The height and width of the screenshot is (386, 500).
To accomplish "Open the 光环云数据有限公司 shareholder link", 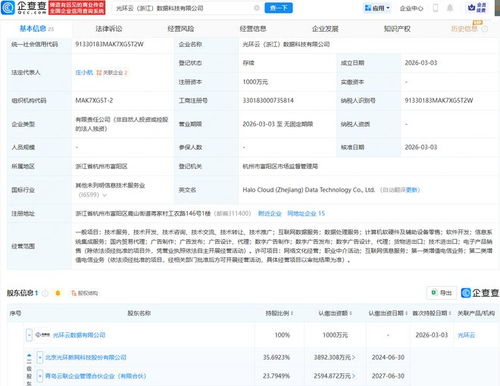I will tap(79, 335).
